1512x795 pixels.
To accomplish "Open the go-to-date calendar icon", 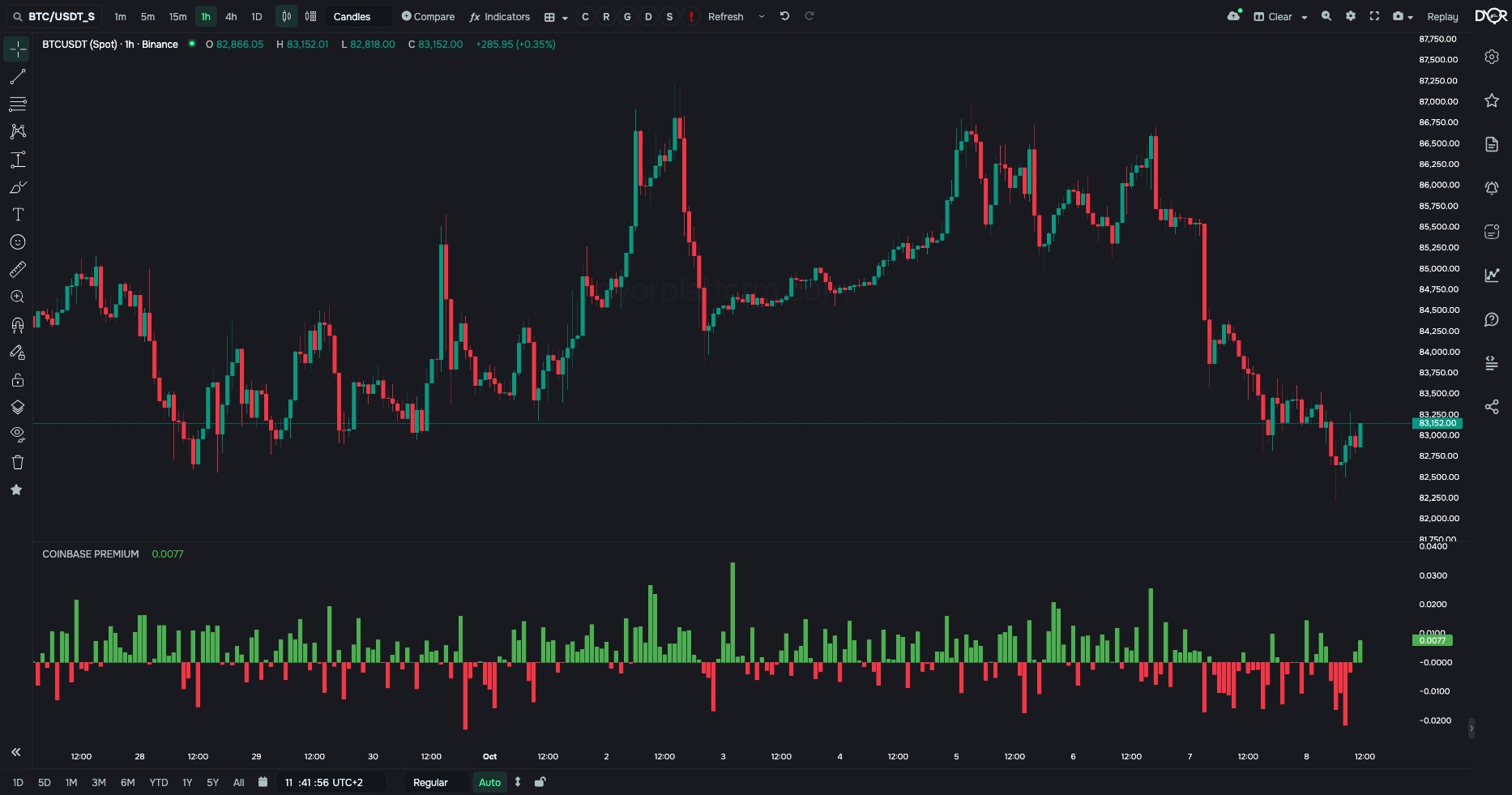I will [x=263, y=782].
